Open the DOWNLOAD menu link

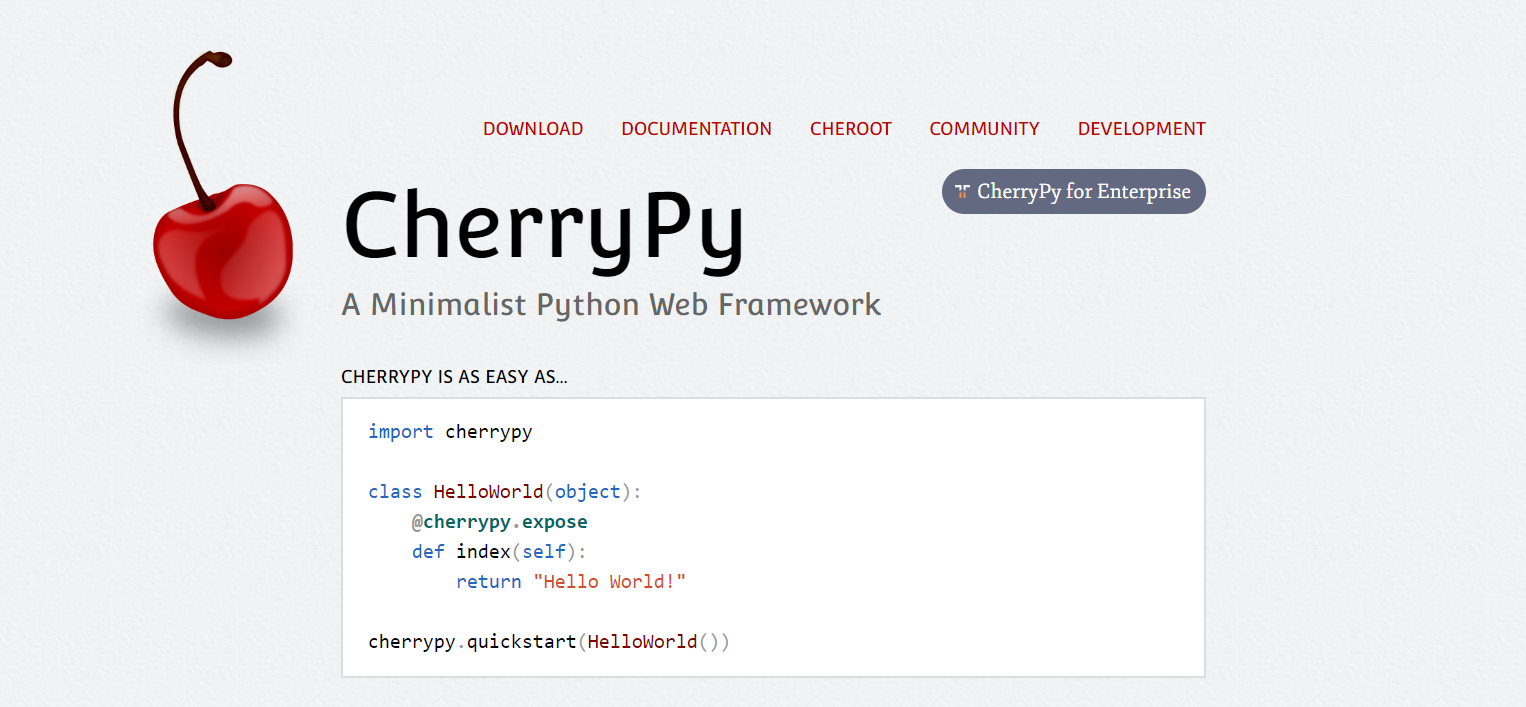coord(533,129)
